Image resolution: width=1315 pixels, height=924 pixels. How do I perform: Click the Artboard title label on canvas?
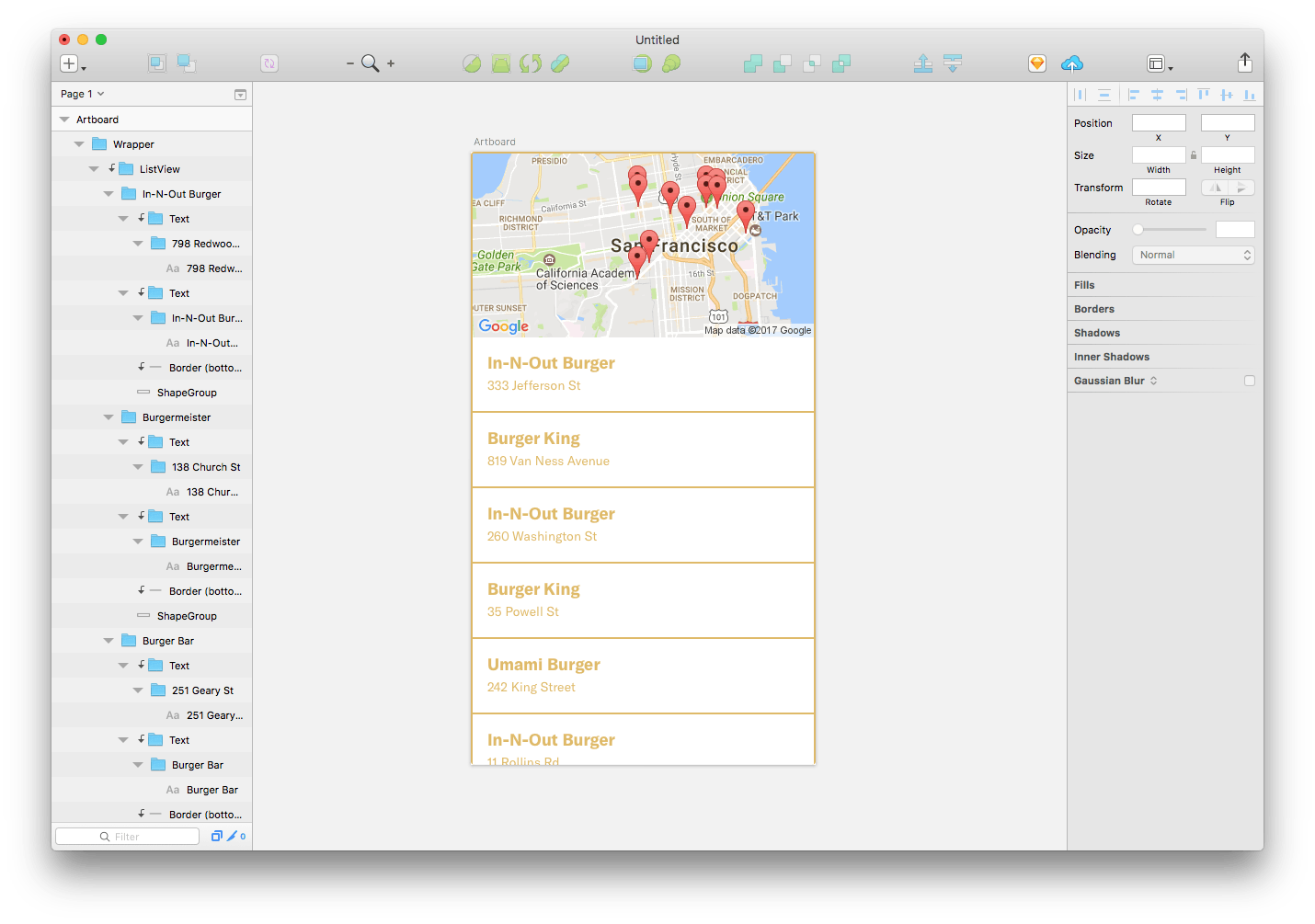(x=495, y=142)
